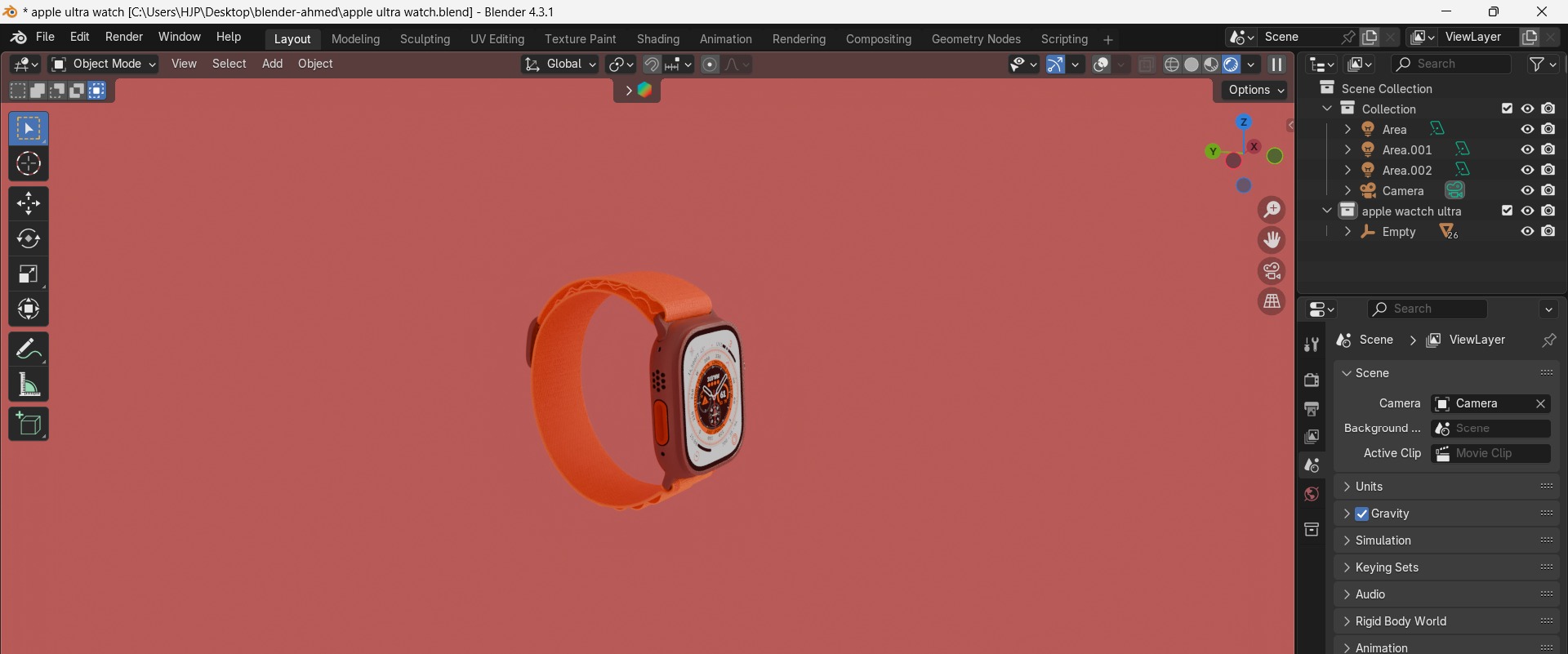Click the pan view hand icon
Screen dimensions: 1568x654
point(1272,240)
